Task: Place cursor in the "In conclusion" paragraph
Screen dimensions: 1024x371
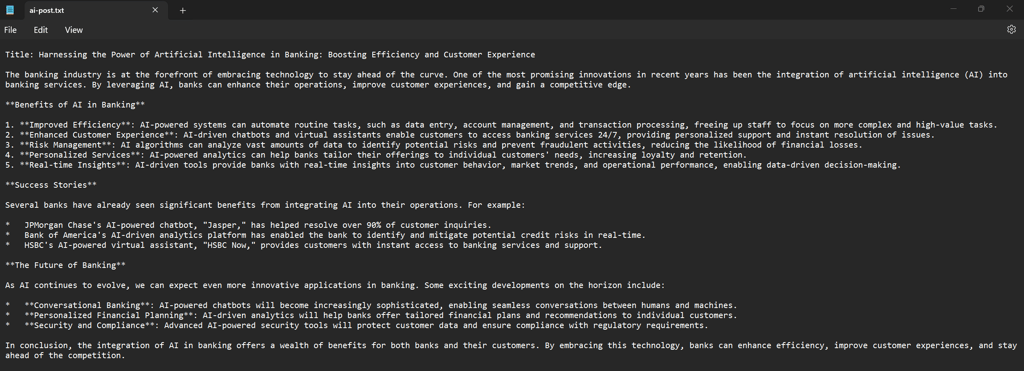Action: [511, 351]
